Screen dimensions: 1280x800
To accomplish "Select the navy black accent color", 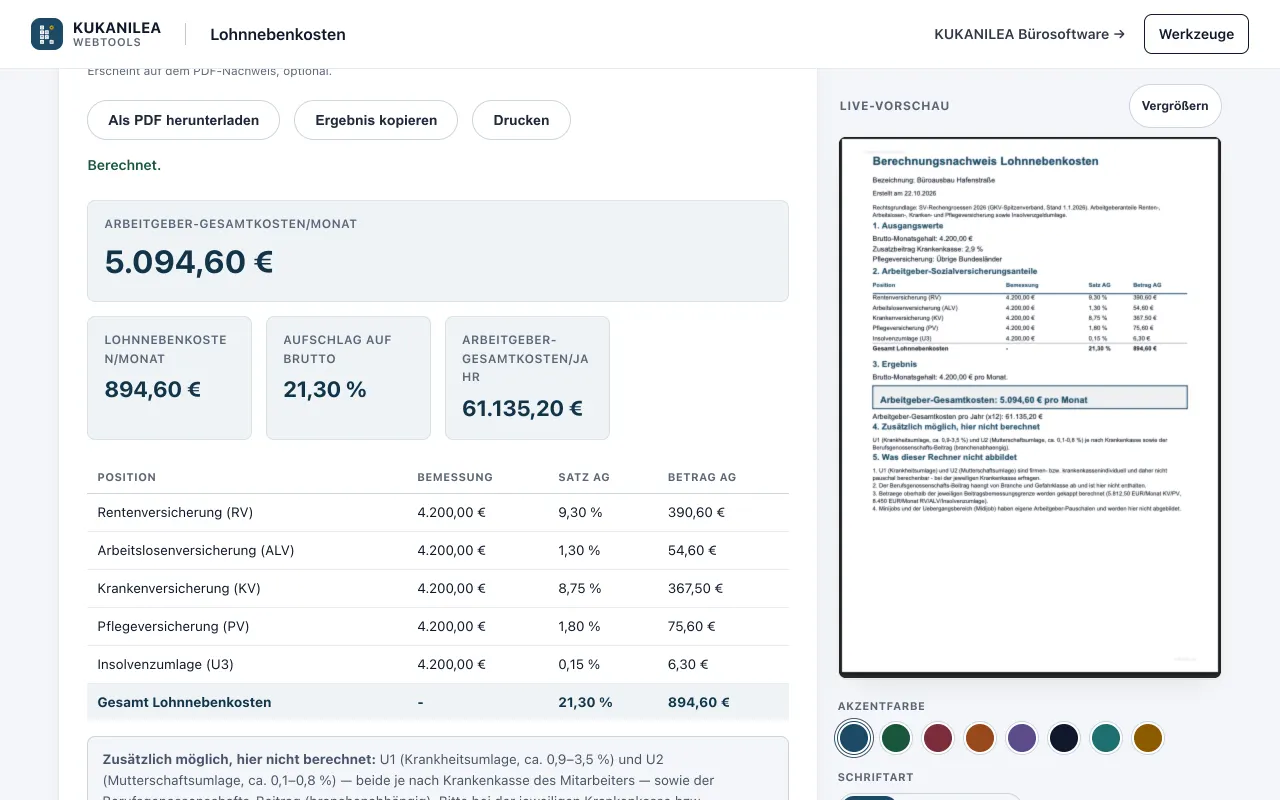I will [1064, 738].
